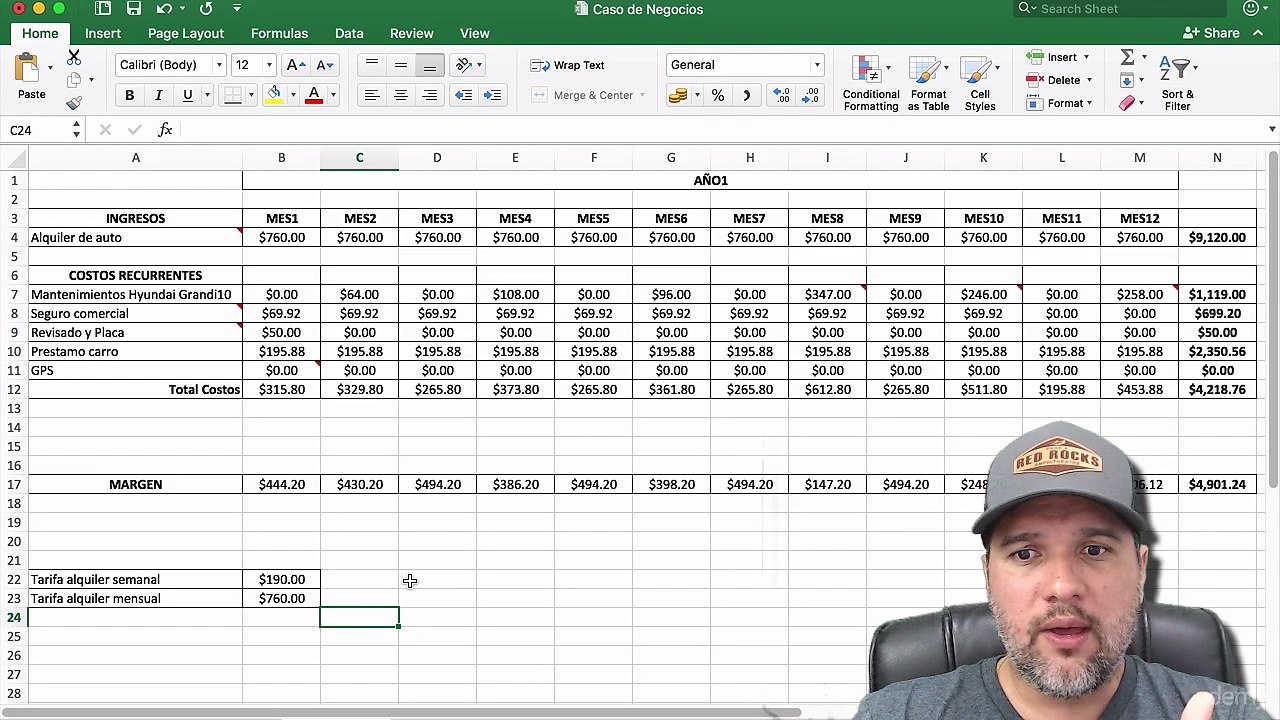Open the text Orientation tool
This screenshot has height=720, width=1280.
pos(464,65)
